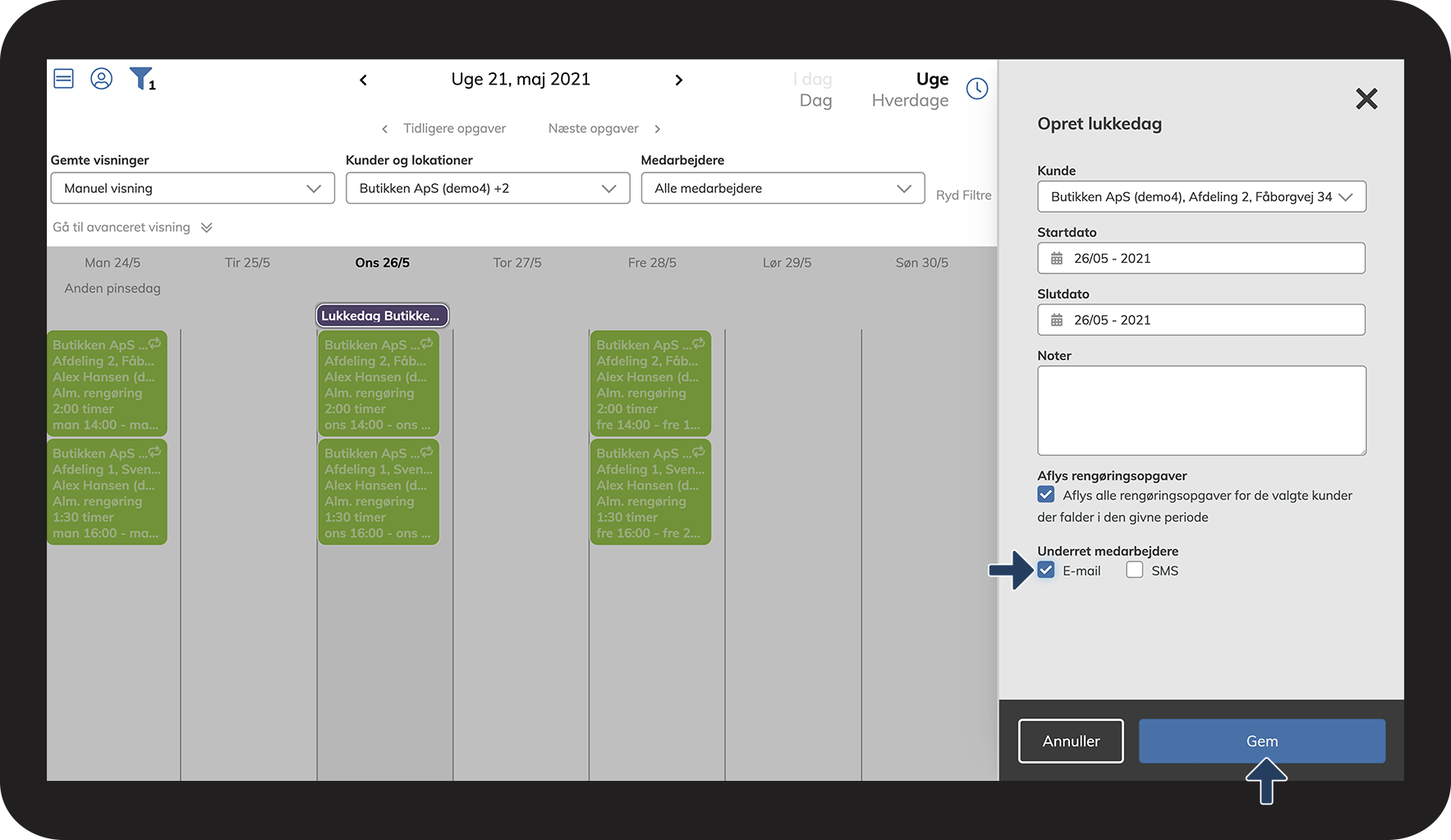Open the Medarbejdere dropdown
Image resolution: width=1451 pixels, height=840 pixels.
click(x=783, y=188)
